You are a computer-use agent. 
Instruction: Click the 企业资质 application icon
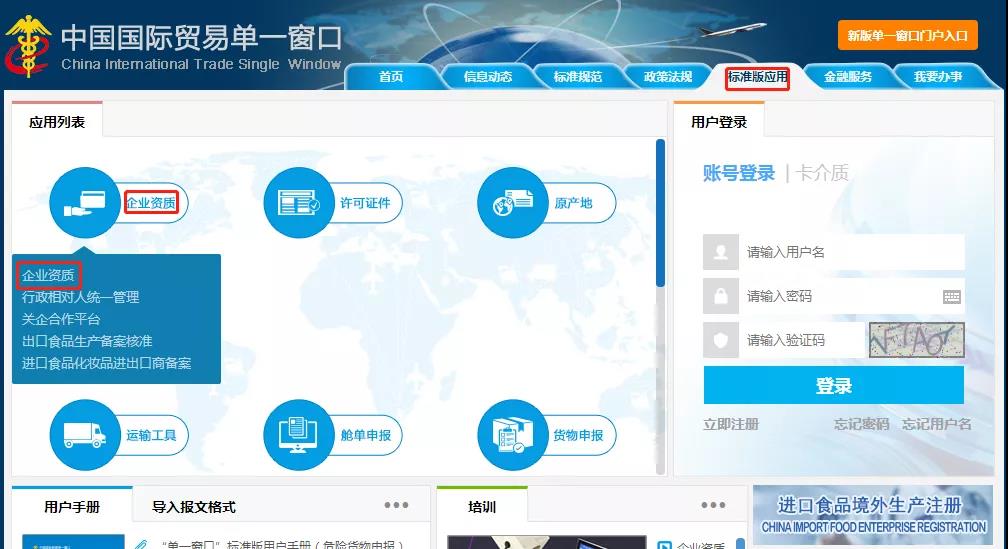click(84, 202)
